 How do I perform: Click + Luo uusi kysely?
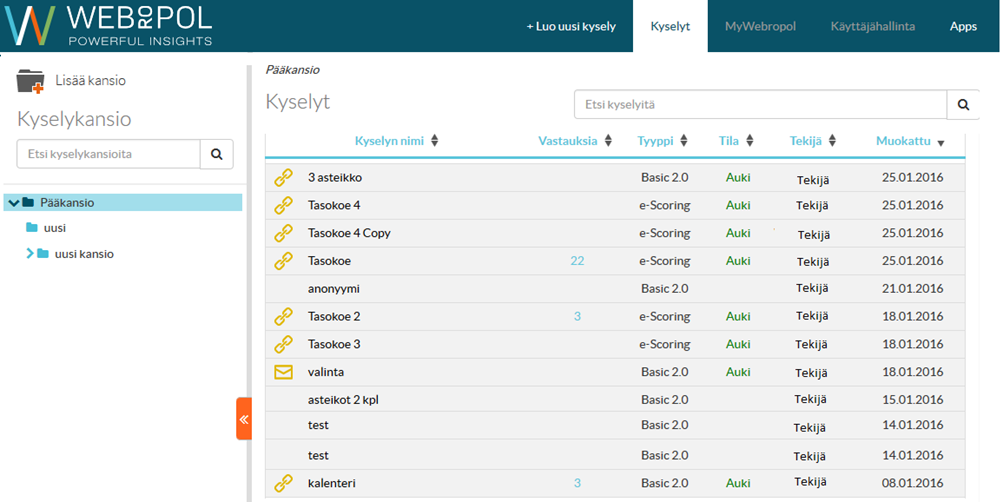pos(571,26)
